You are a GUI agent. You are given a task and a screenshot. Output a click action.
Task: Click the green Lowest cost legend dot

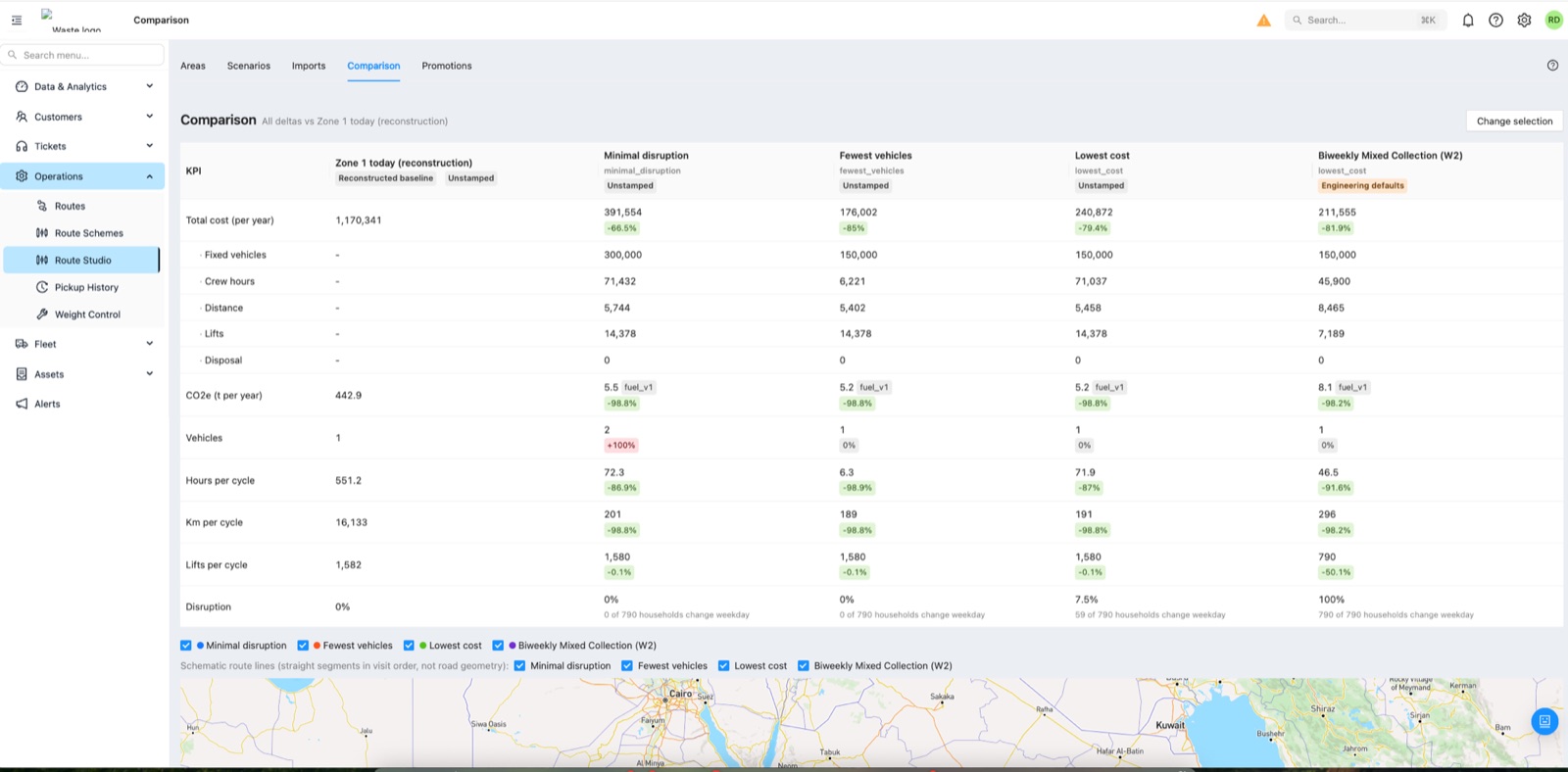(x=422, y=646)
